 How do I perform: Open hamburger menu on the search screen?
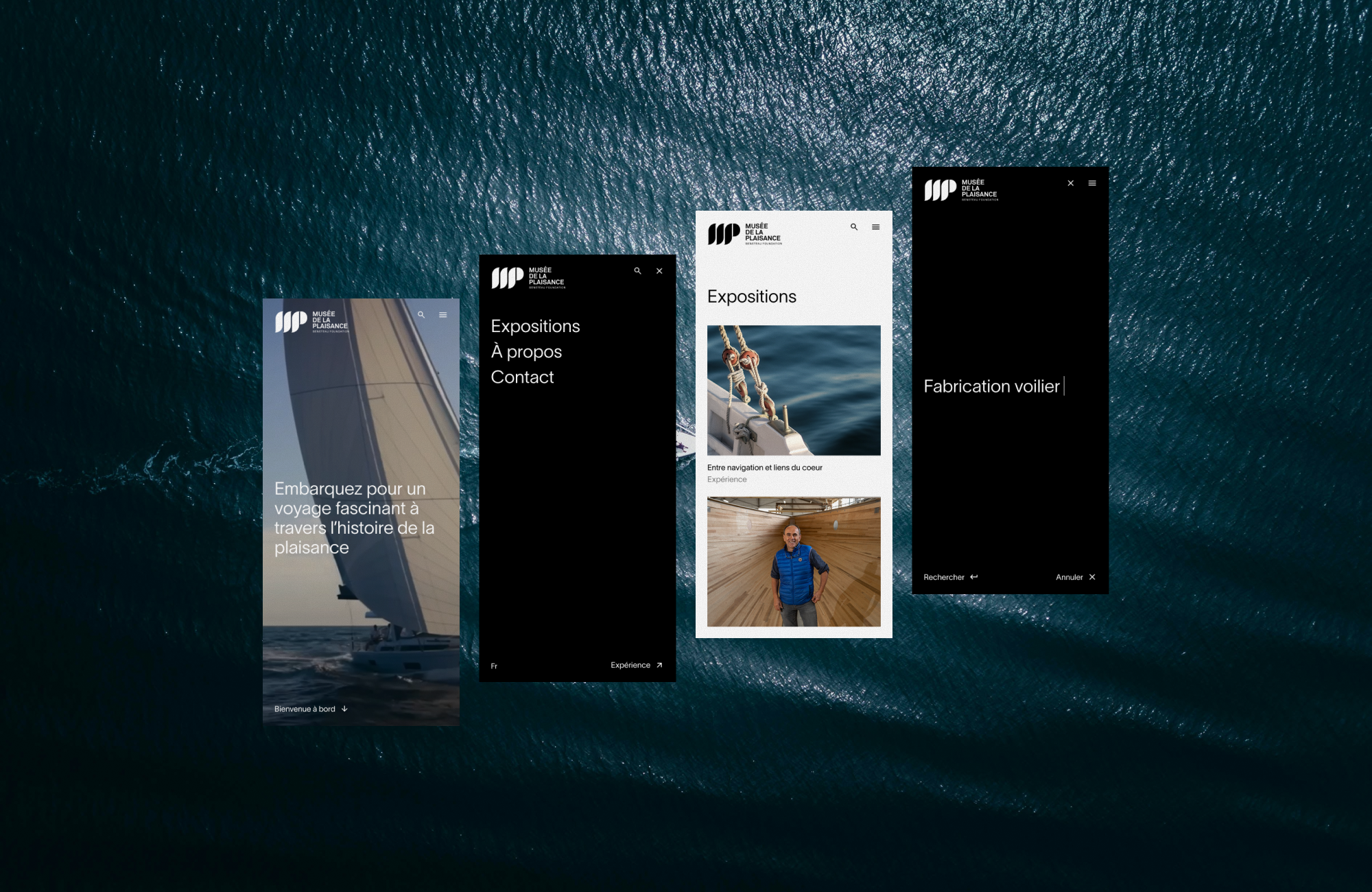(x=1092, y=183)
